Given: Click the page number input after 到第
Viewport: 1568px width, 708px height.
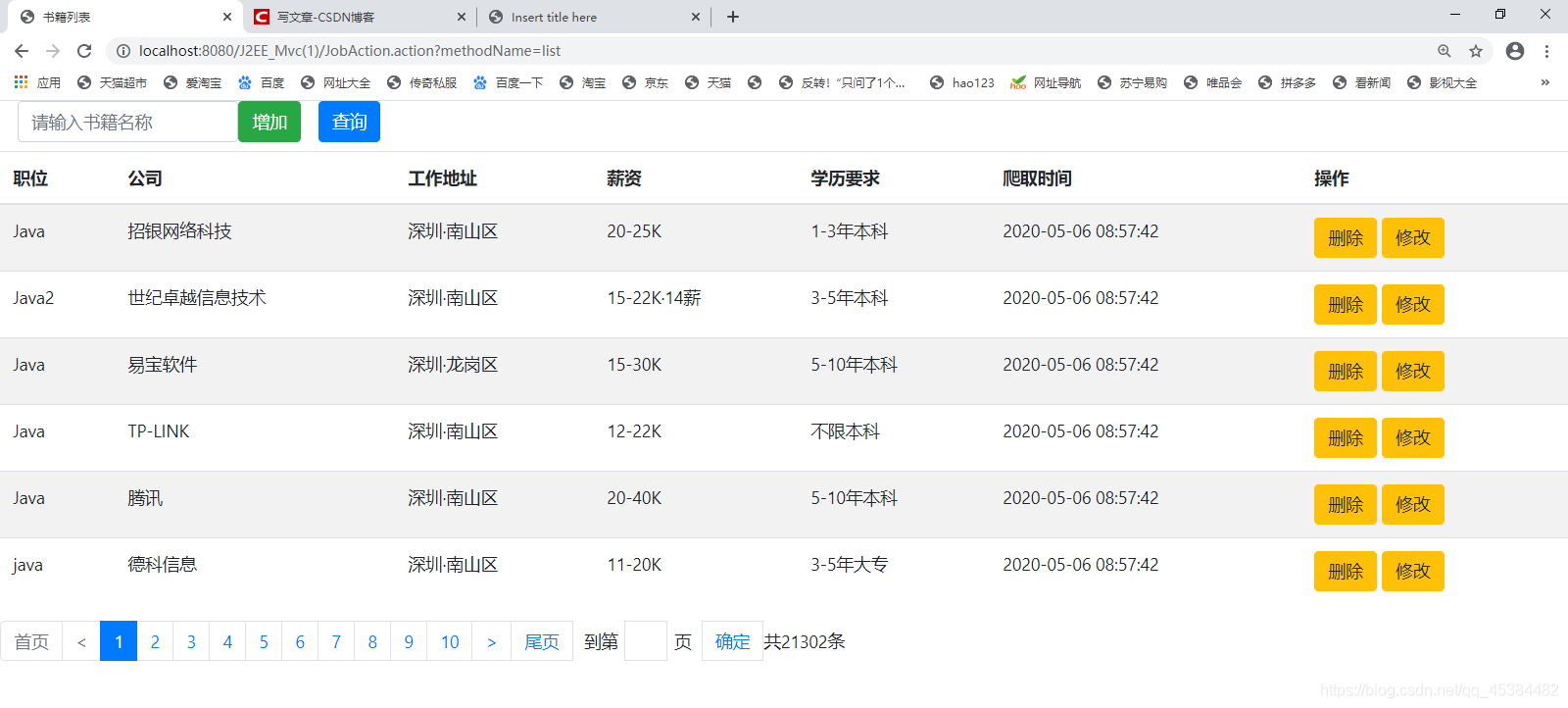Looking at the screenshot, I should tap(646, 641).
